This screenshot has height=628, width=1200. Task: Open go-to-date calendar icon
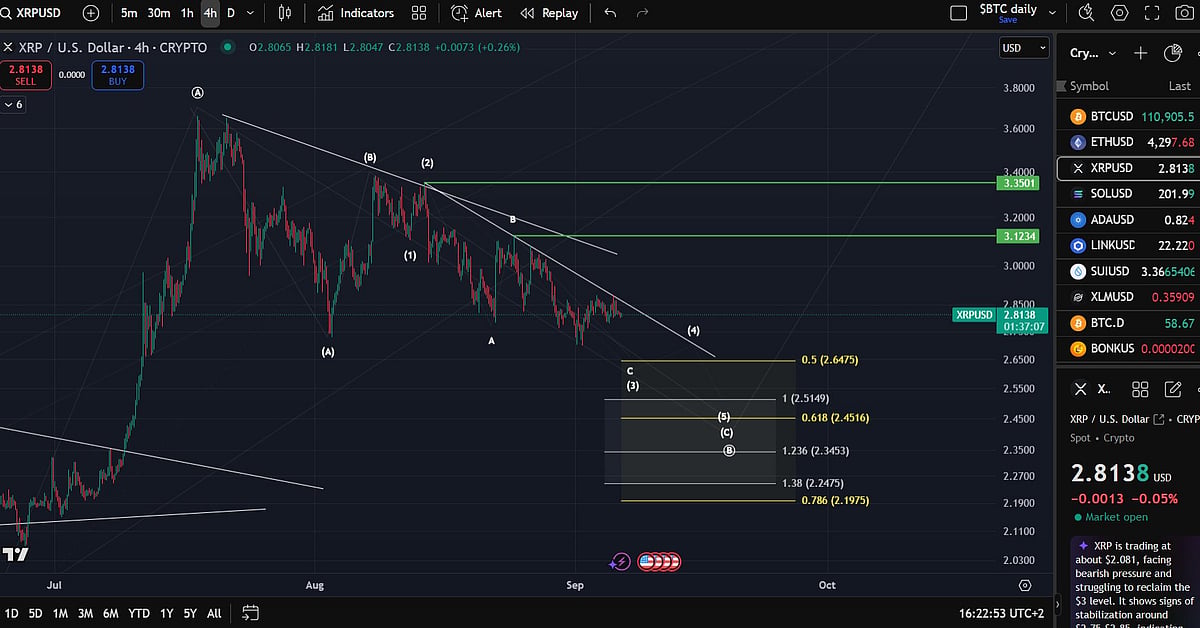(250, 613)
